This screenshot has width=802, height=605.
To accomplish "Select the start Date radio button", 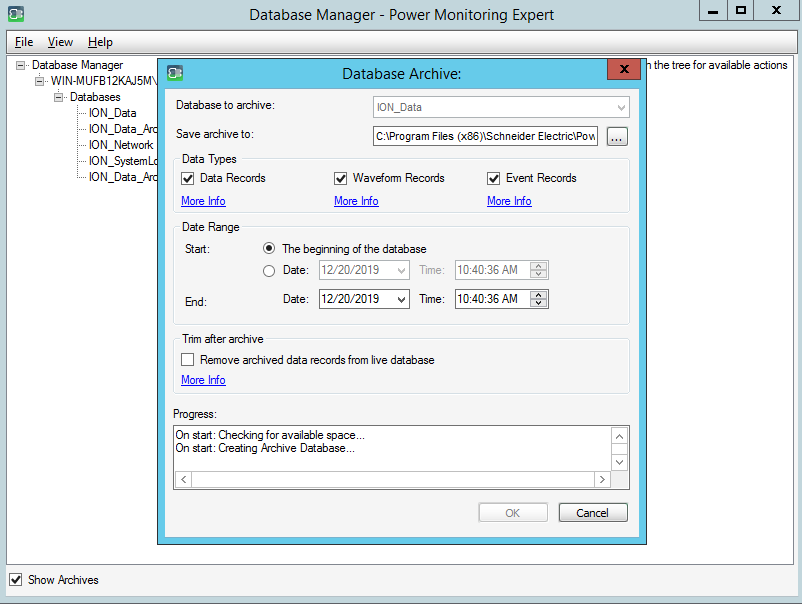I will (x=269, y=271).
